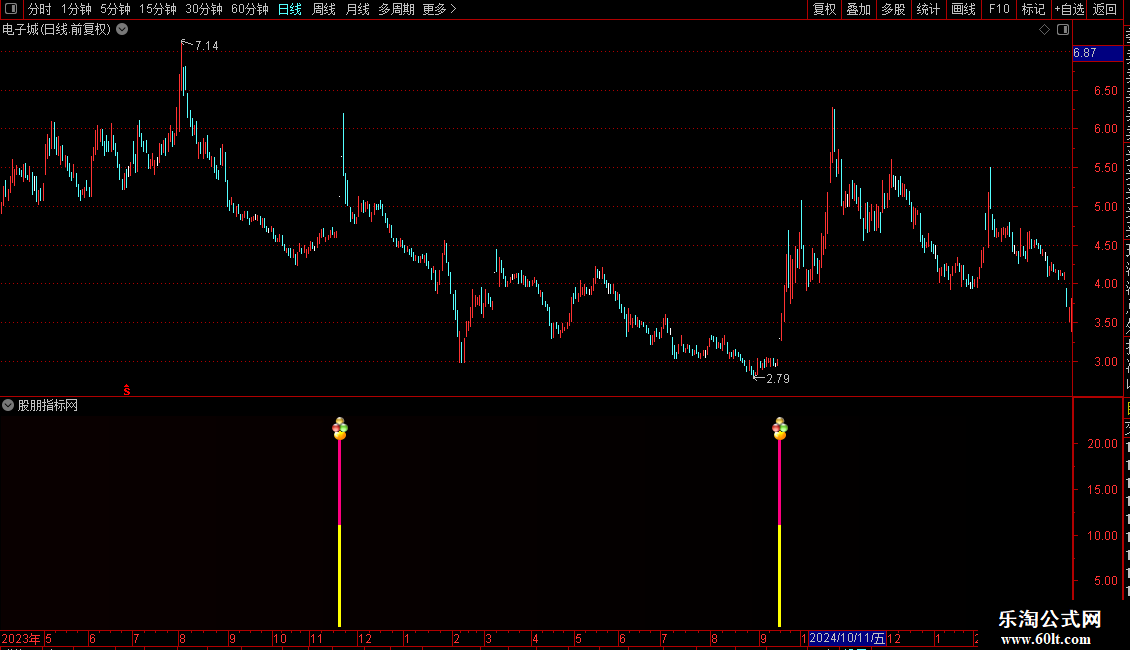Viewport: 1130px width, 650px height.
Task: Select the 15分钟 period tab
Action: tap(157, 9)
